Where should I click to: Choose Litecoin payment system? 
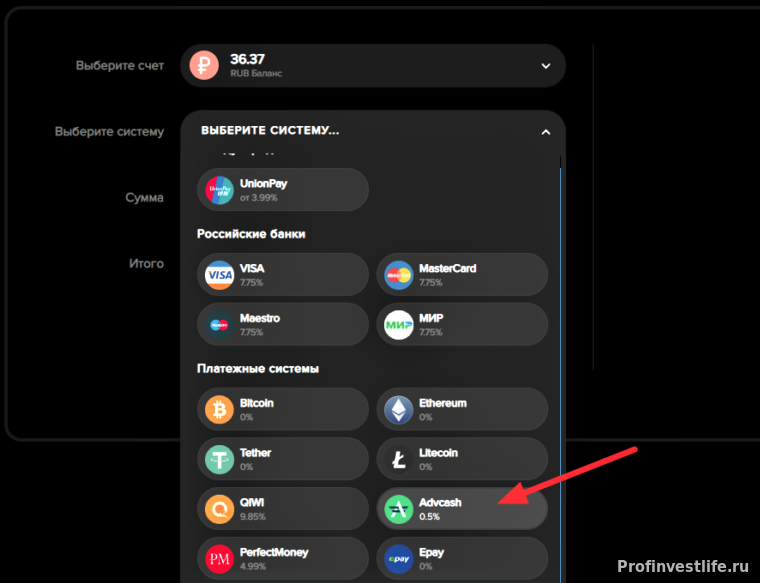pos(462,459)
